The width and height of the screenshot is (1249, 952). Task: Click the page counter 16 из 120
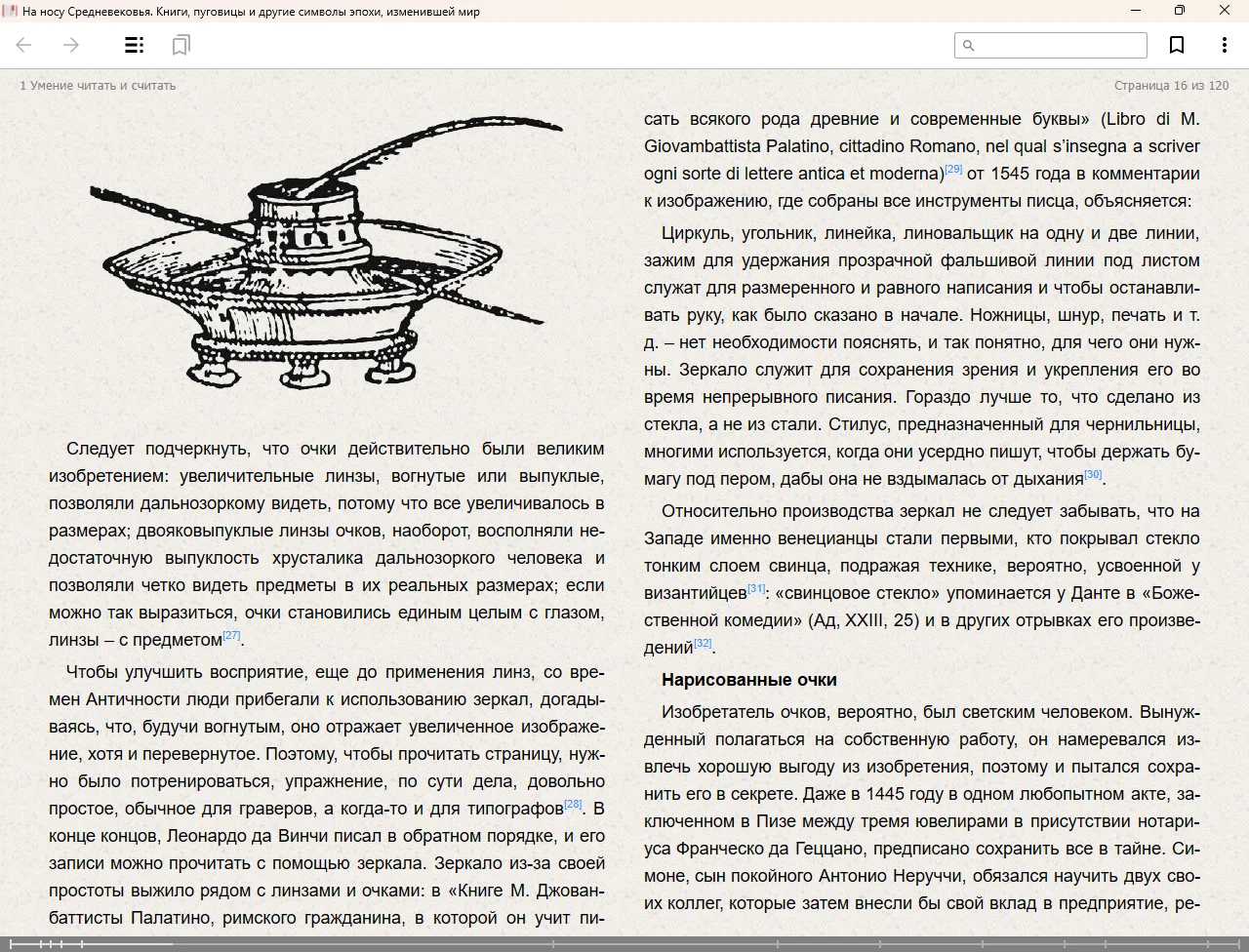click(x=1171, y=86)
